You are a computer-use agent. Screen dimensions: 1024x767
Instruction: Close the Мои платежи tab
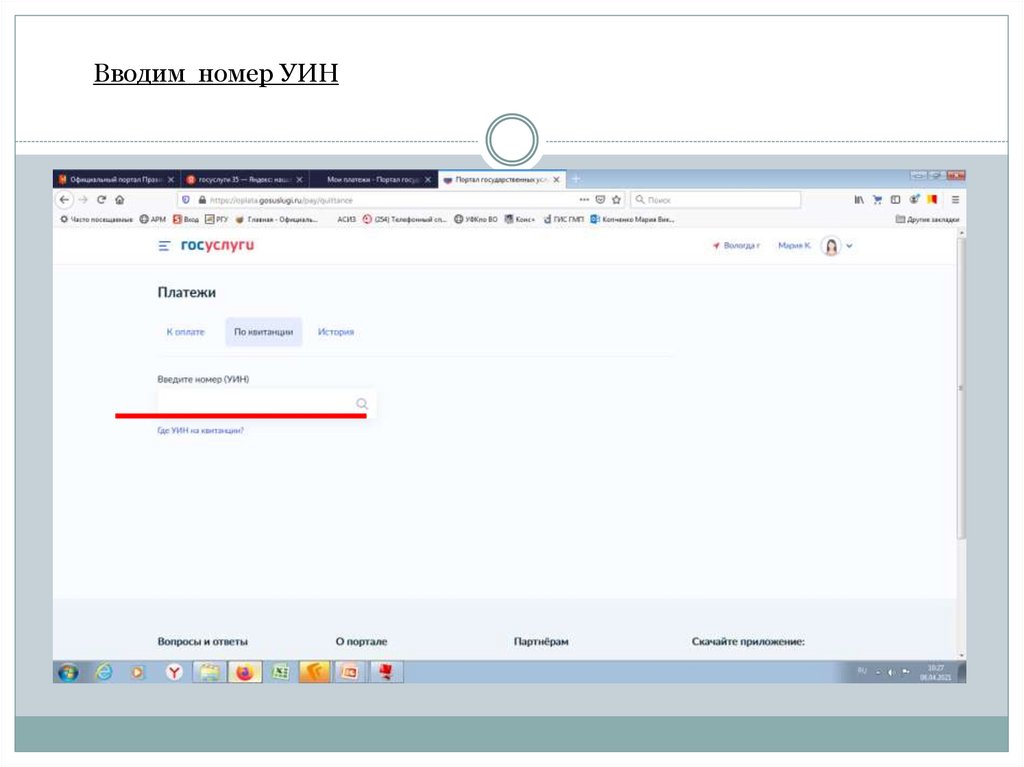428,179
